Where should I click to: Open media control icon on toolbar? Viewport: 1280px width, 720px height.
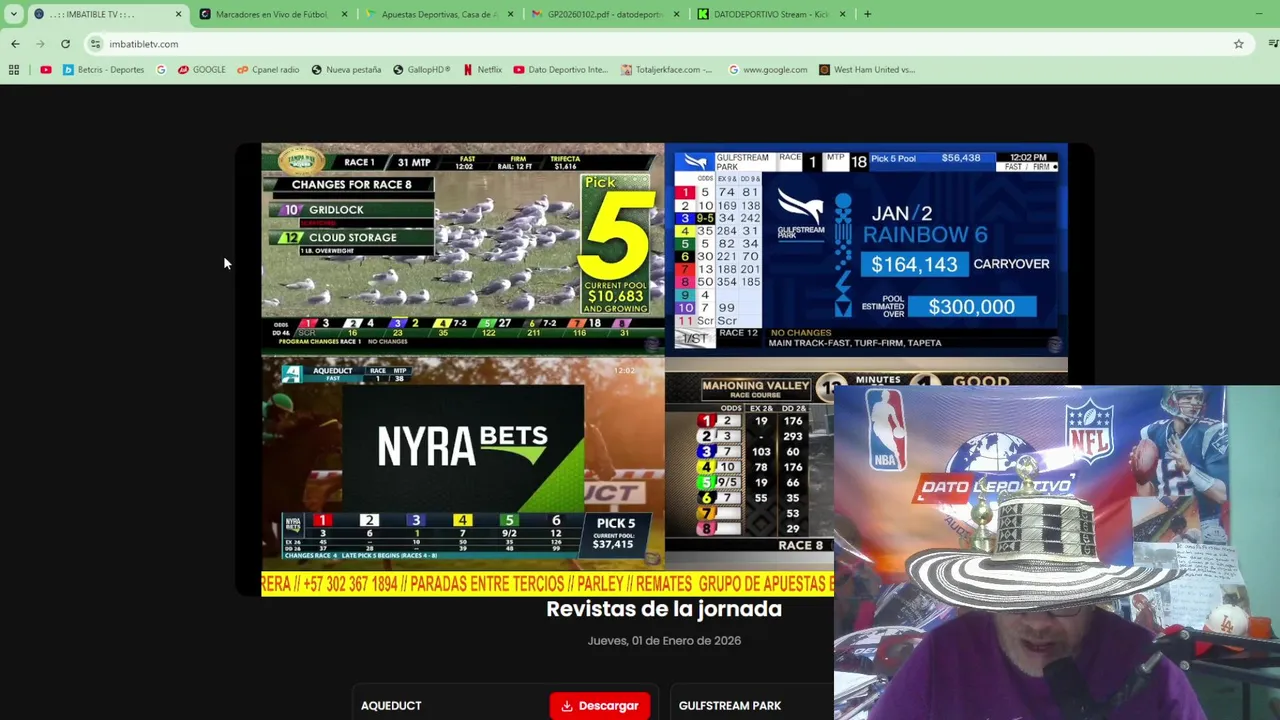1272,44
